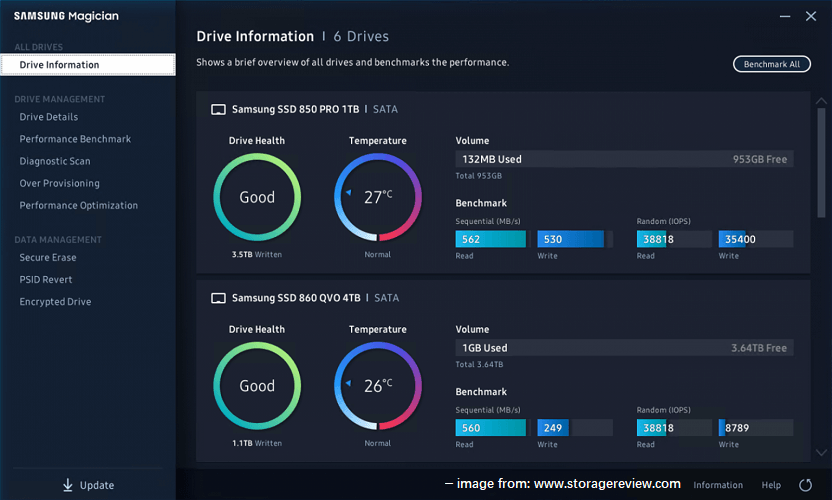This screenshot has width=832, height=500.
Task: Click the 8789 random write bar
Action: click(756, 428)
